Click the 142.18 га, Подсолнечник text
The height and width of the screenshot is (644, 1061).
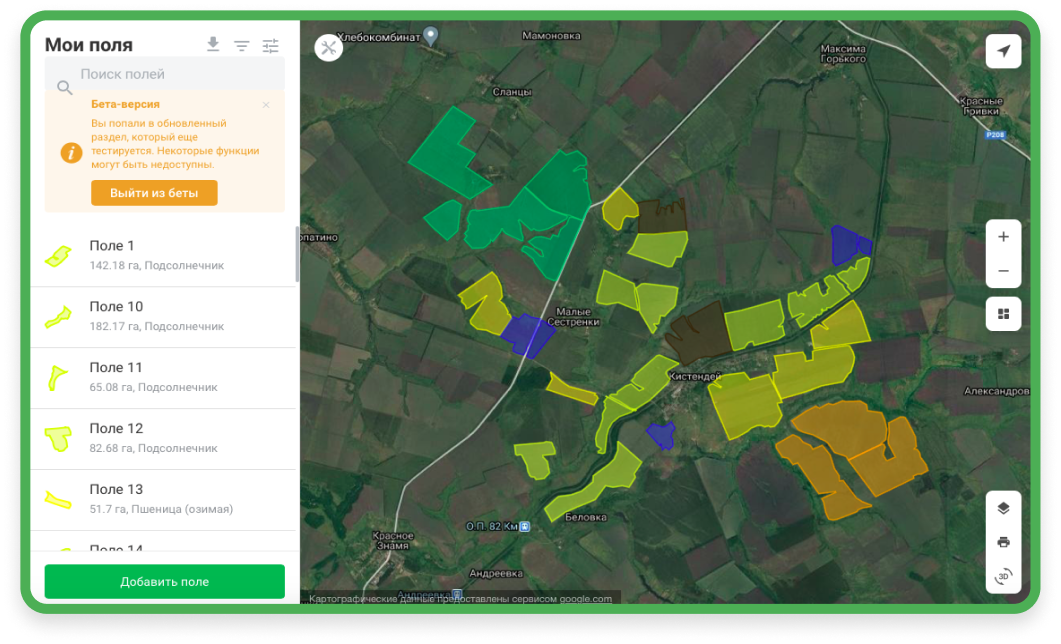point(157,265)
